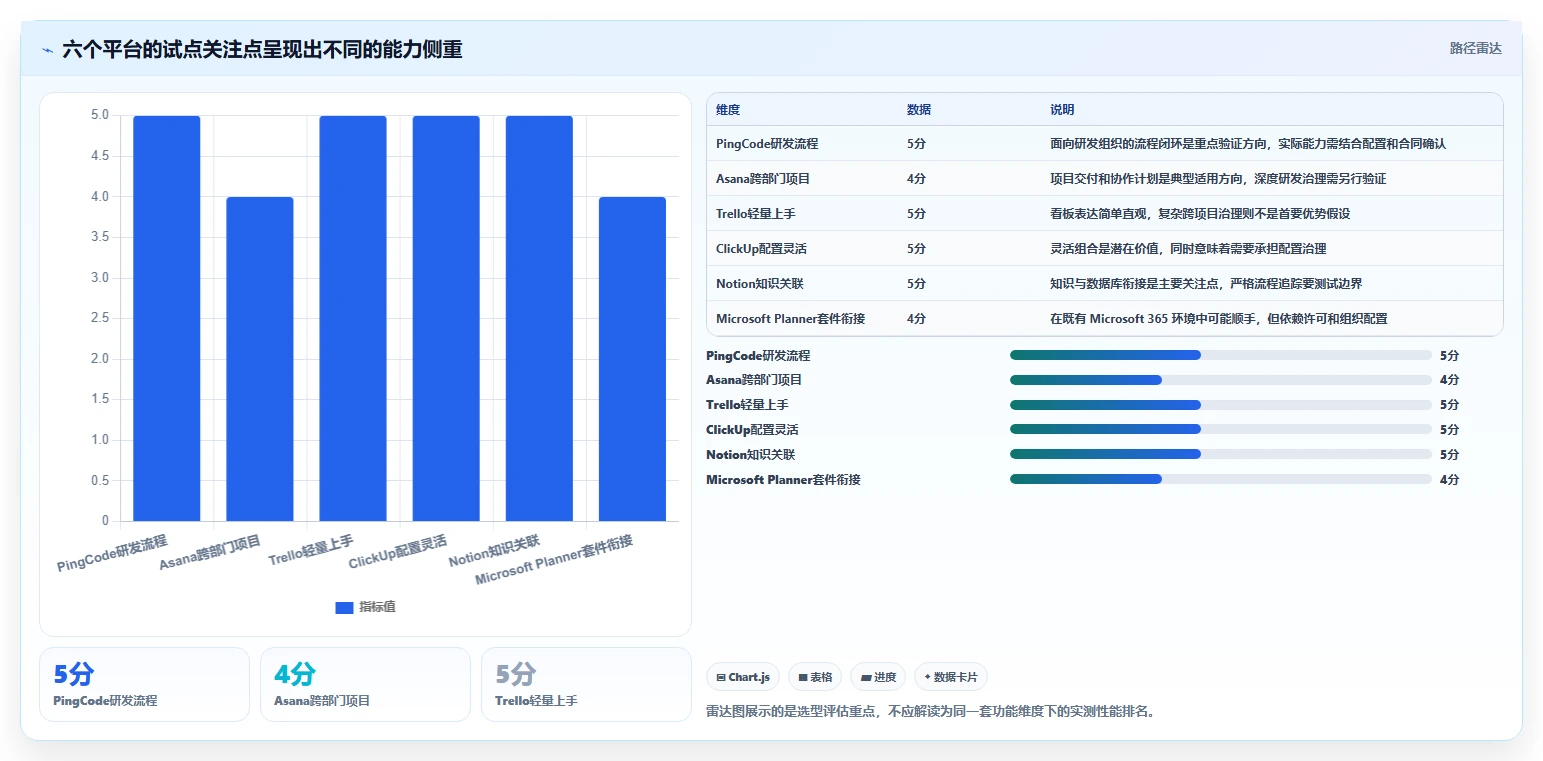
Task: Select the Chart.js chip
Action: point(743,677)
